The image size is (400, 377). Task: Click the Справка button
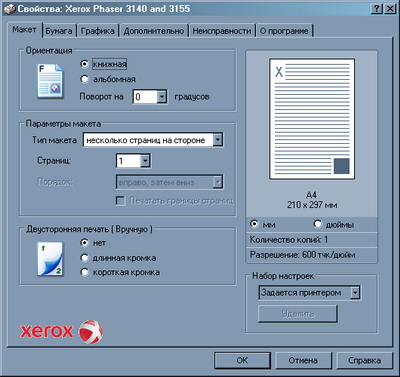[364, 360]
